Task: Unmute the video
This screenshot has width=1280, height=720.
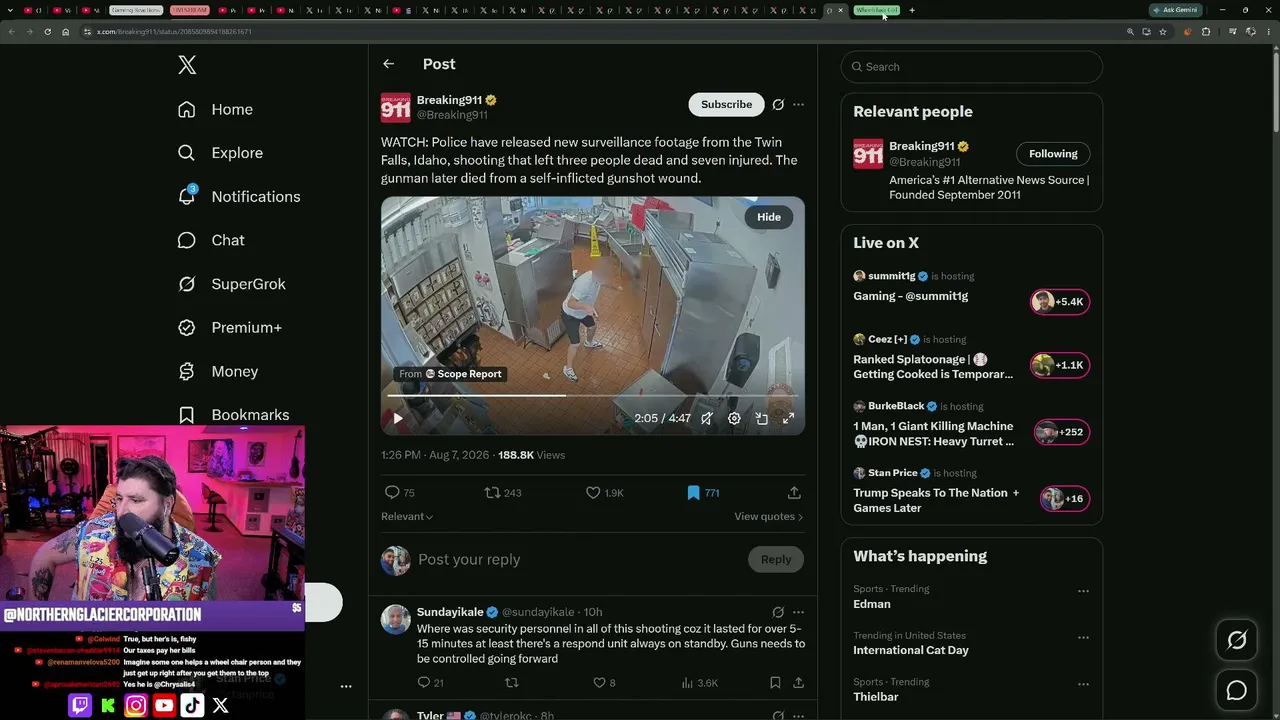Action: coord(707,419)
